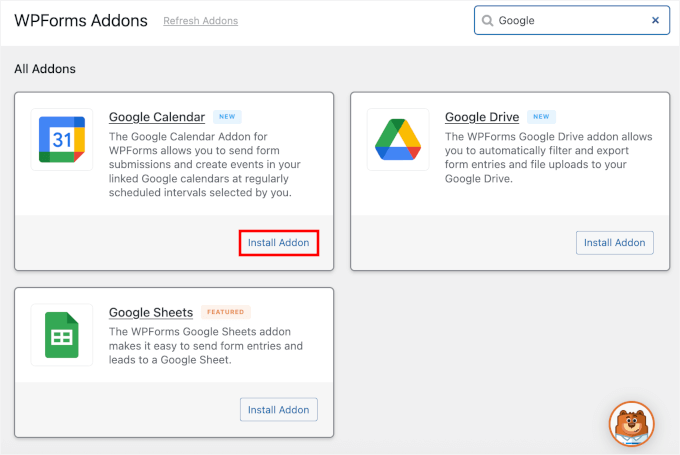This screenshot has height=455, width=680.
Task: Click the Google Sheets description text
Action: 206,346
